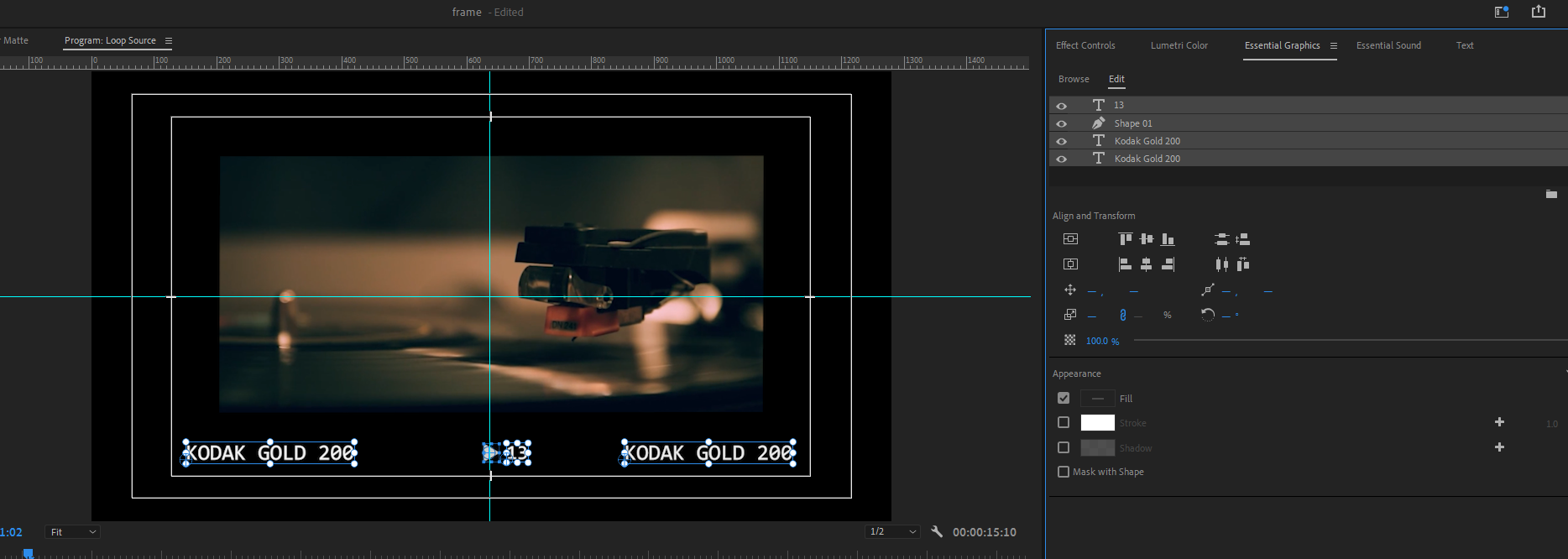Open the Program Monitor wrench settings

coord(937,531)
